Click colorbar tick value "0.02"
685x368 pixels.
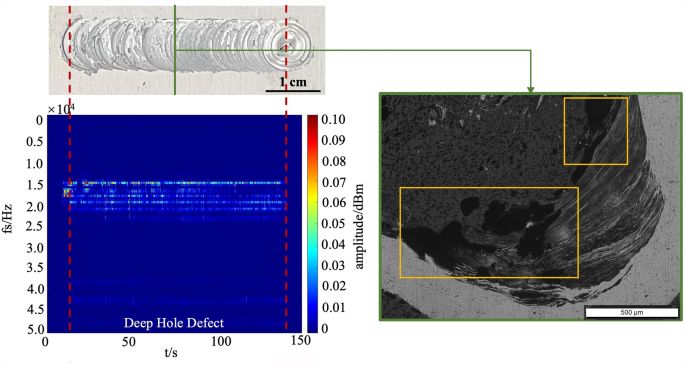(x=333, y=286)
